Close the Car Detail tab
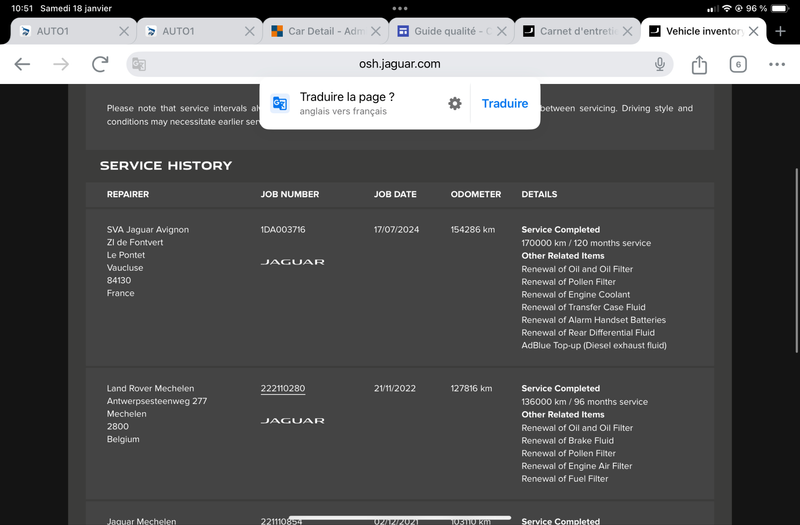The height and width of the screenshot is (525, 800). click(376, 31)
